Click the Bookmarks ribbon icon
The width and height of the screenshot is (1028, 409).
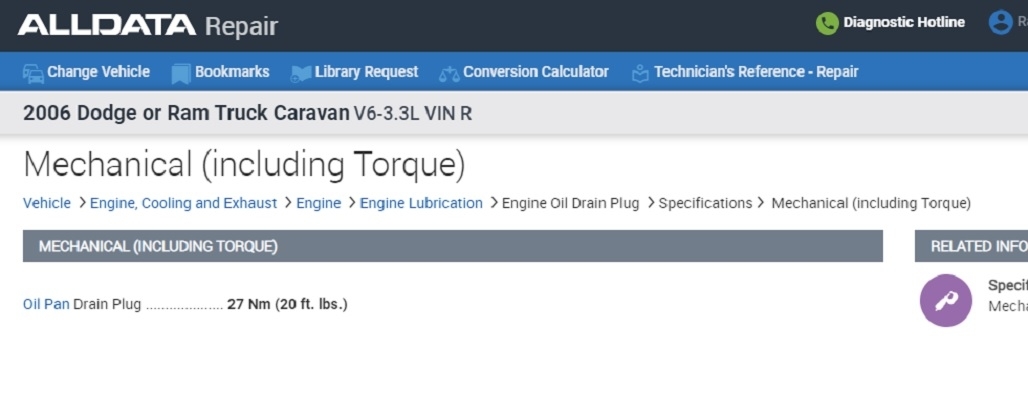pos(181,73)
